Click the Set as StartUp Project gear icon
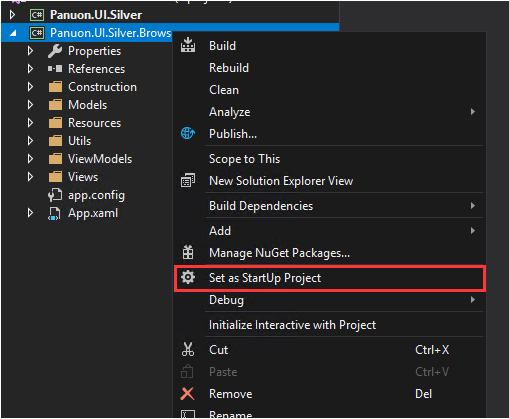Viewport: 509px width, 419px height. 188,277
